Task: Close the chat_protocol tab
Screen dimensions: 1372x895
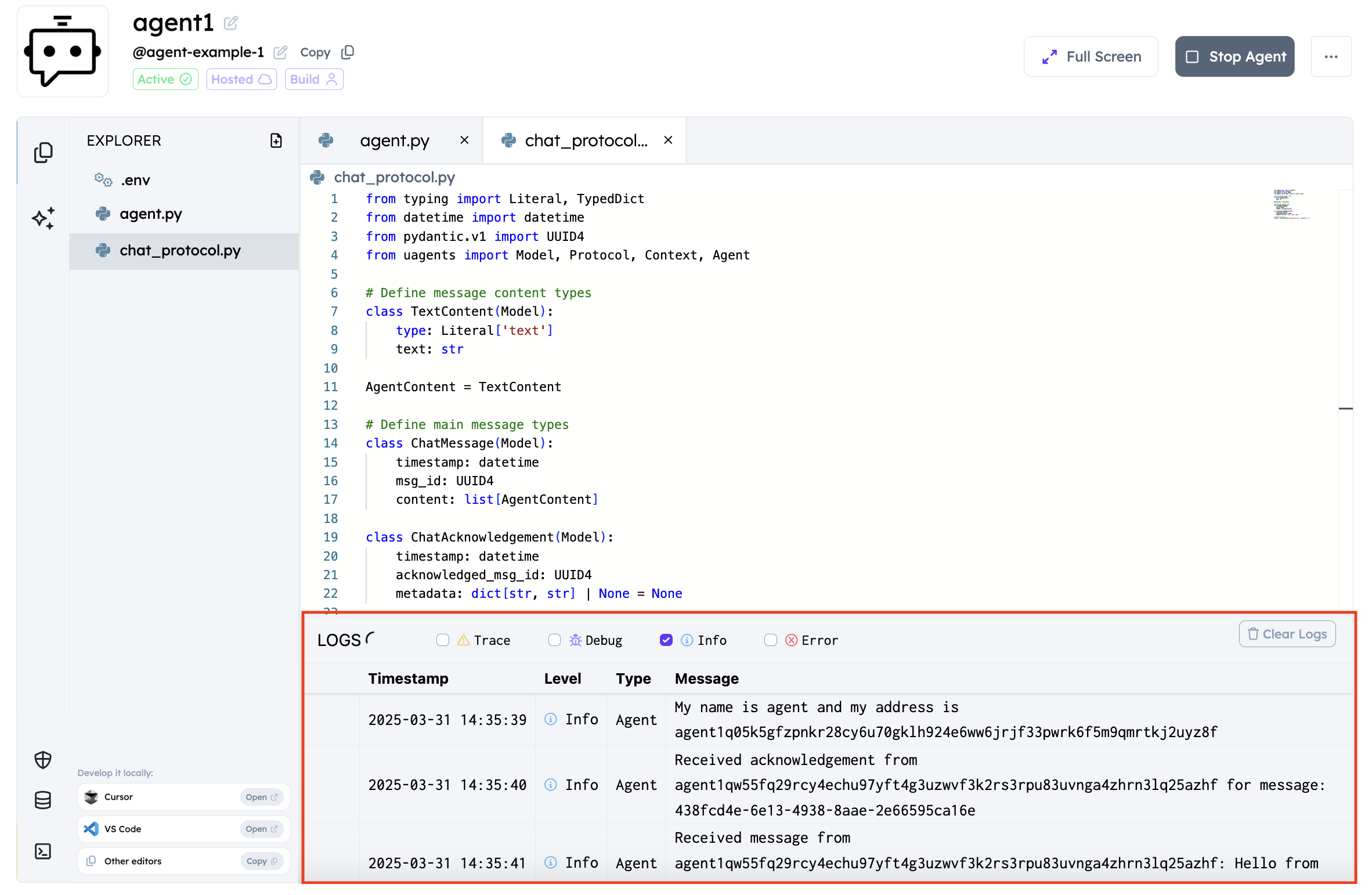Action: 668,140
